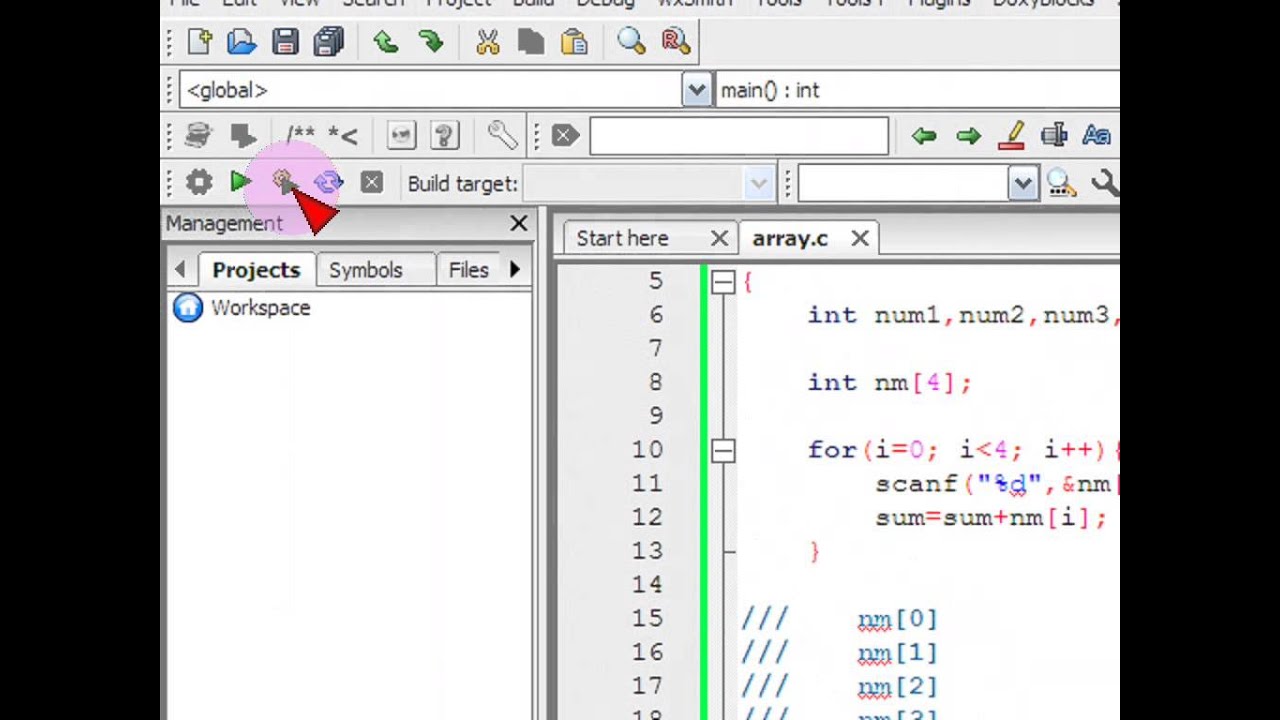Viewport: 1280px width, 720px height.
Task: Show next Management tabs arrow
Action: coord(515,269)
